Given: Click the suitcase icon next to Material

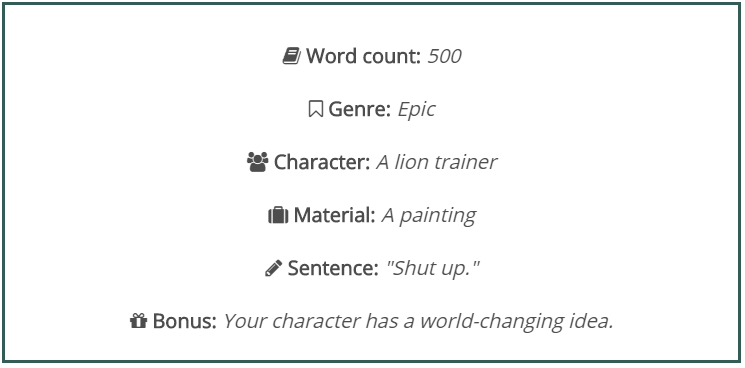Looking at the screenshot, I should pyautogui.click(x=278, y=216).
